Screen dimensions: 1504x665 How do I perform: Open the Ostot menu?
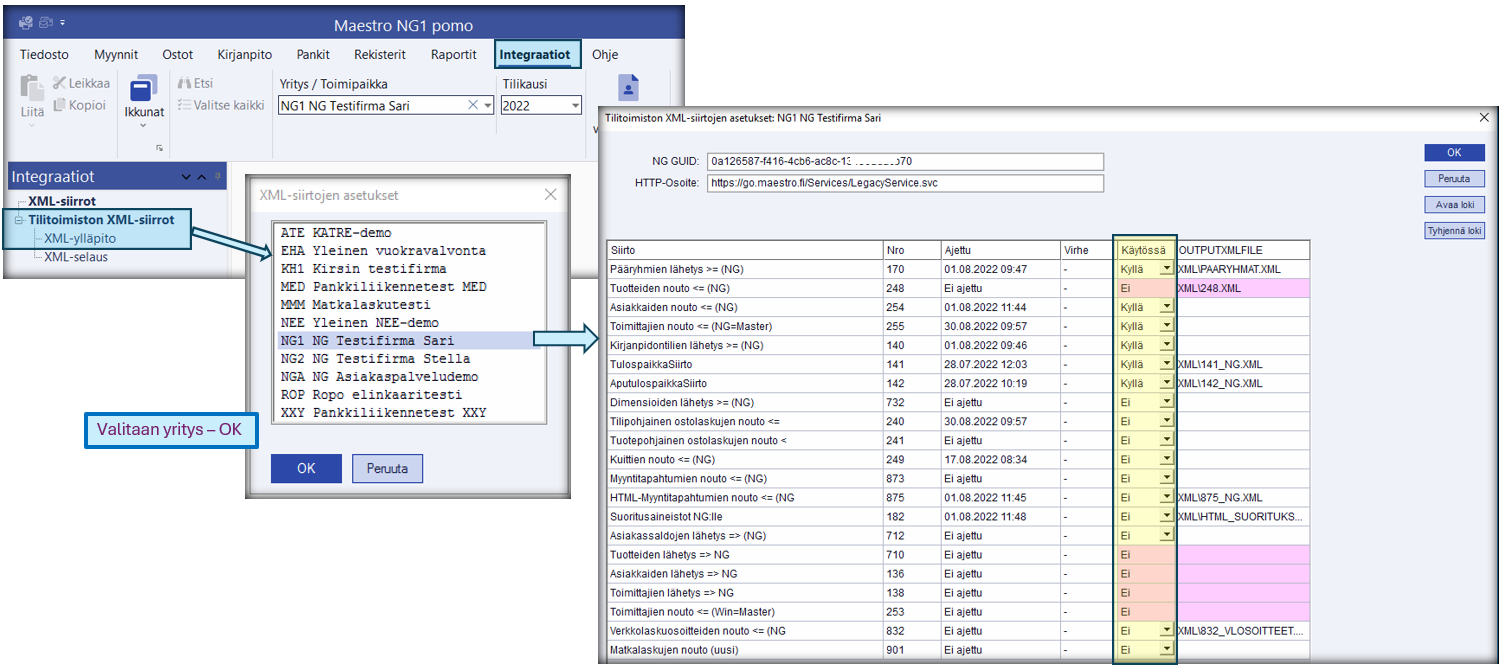coord(178,55)
